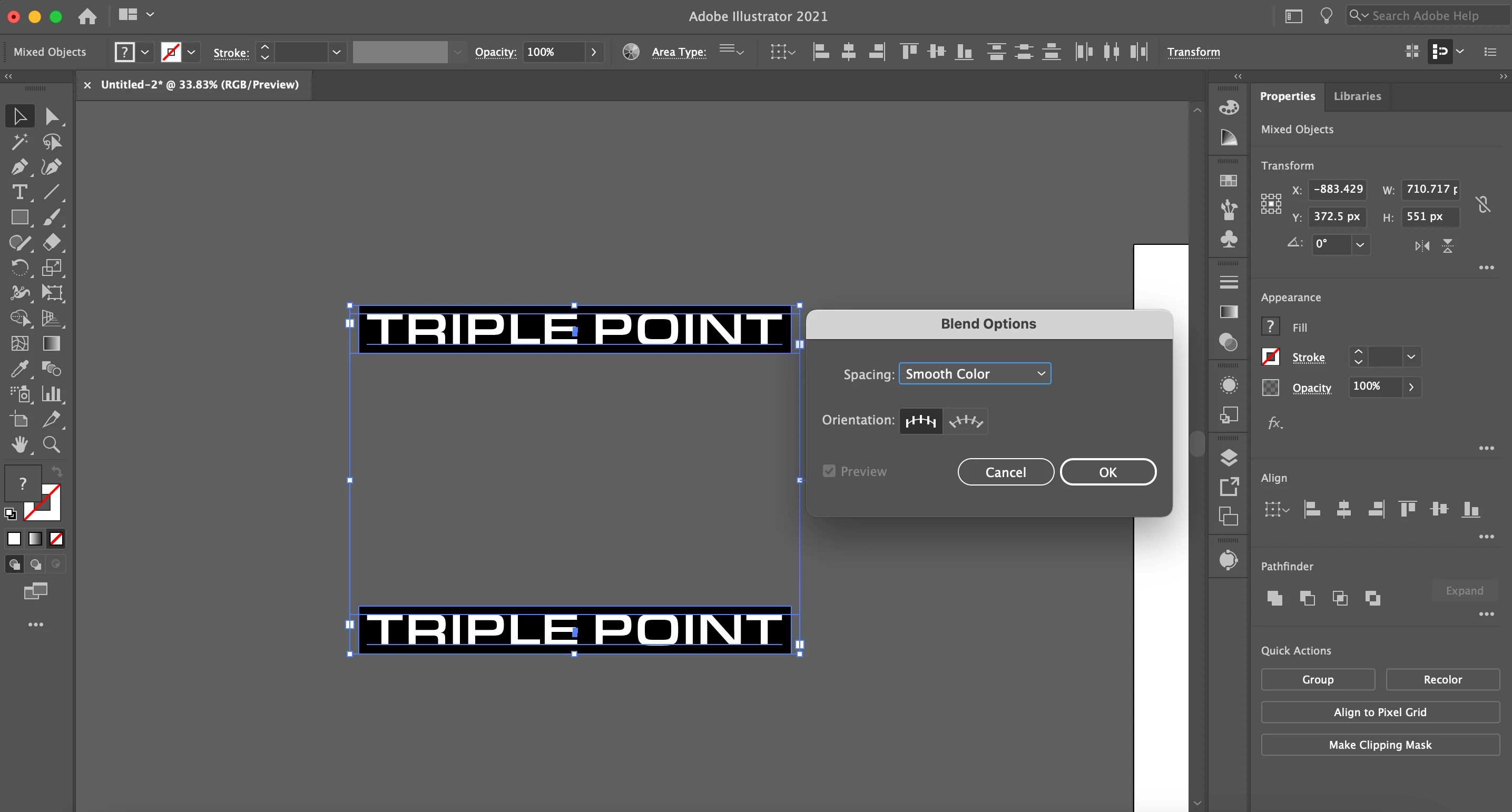Pick the Direct Selection tool
The height and width of the screenshot is (812, 1512).
click(x=52, y=116)
